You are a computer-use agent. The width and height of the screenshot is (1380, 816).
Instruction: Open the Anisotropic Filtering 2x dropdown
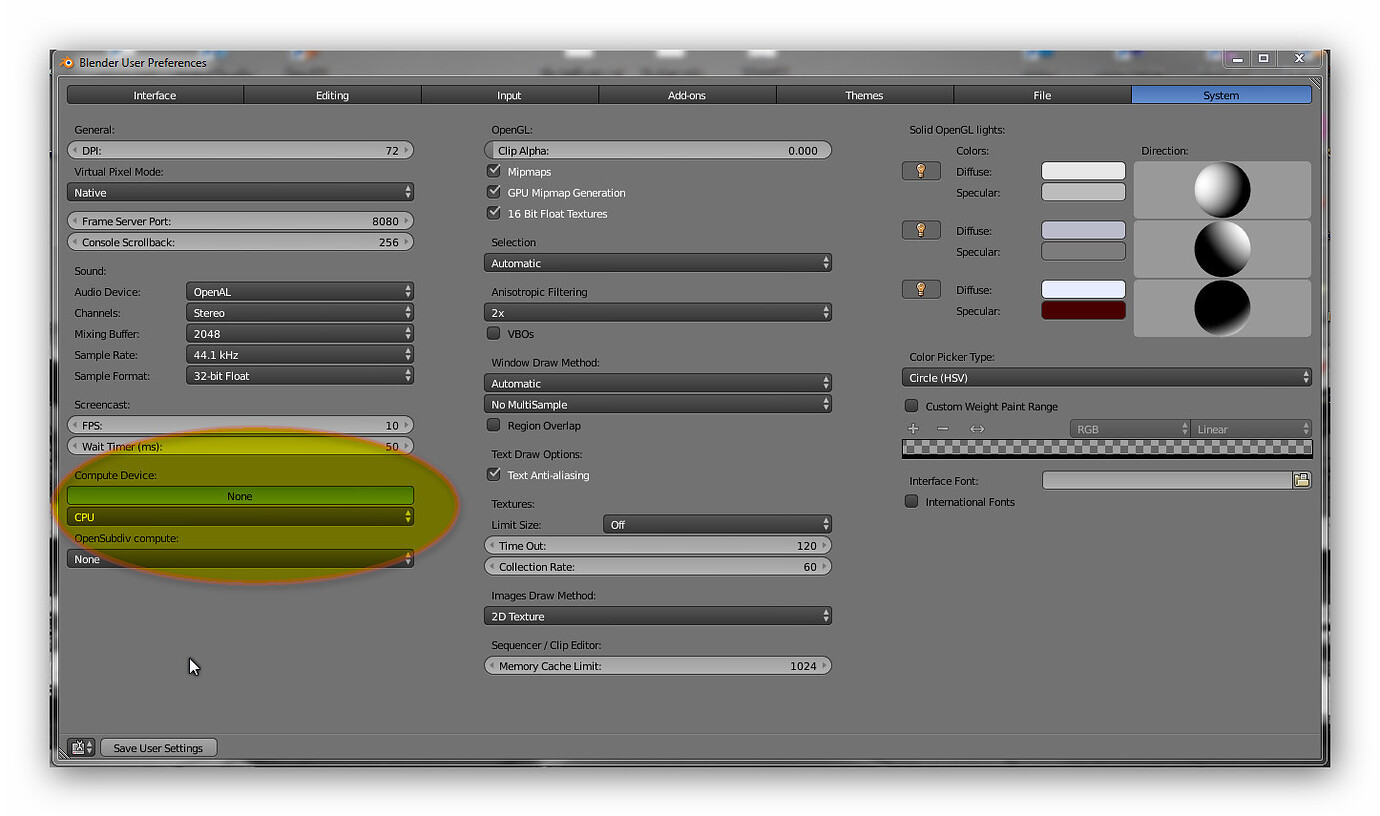coord(658,312)
